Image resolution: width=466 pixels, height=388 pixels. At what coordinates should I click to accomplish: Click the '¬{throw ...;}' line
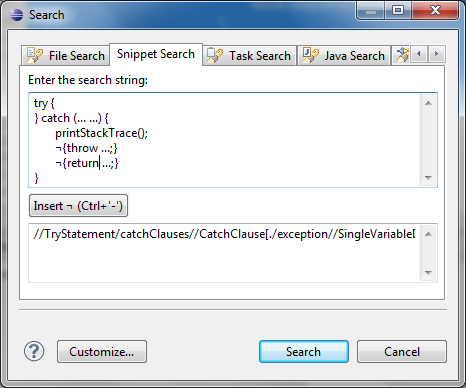pos(86,148)
